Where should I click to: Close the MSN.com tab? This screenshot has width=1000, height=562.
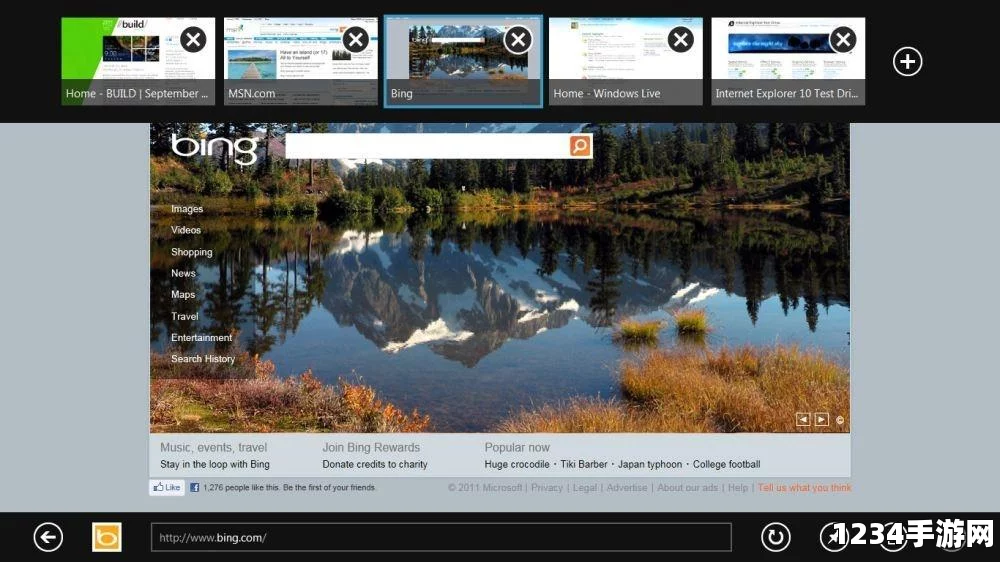[x=356, y=40]
